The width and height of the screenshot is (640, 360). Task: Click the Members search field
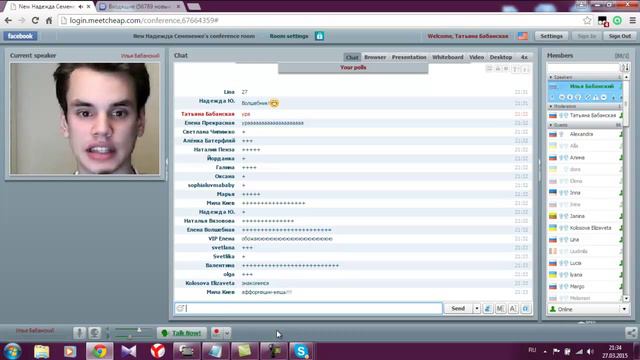coord(583,68)
